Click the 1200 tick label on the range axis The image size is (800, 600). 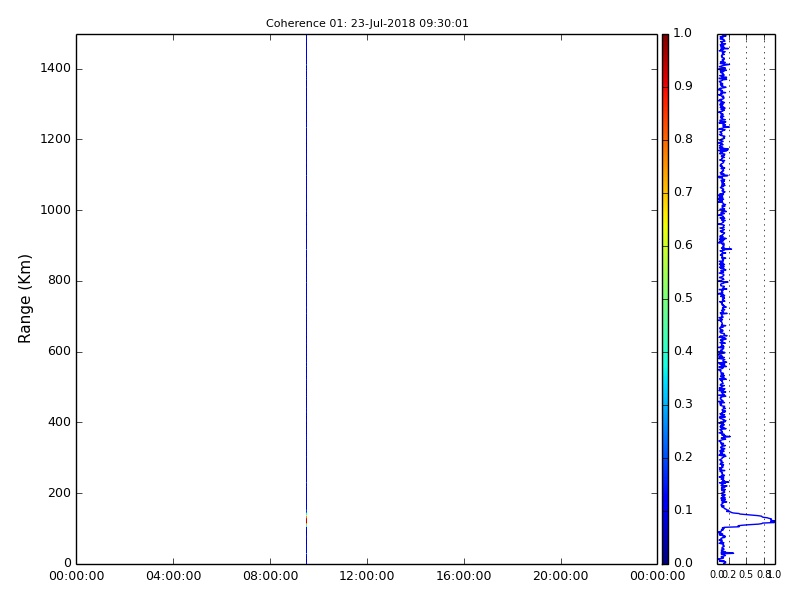(56, 139)
